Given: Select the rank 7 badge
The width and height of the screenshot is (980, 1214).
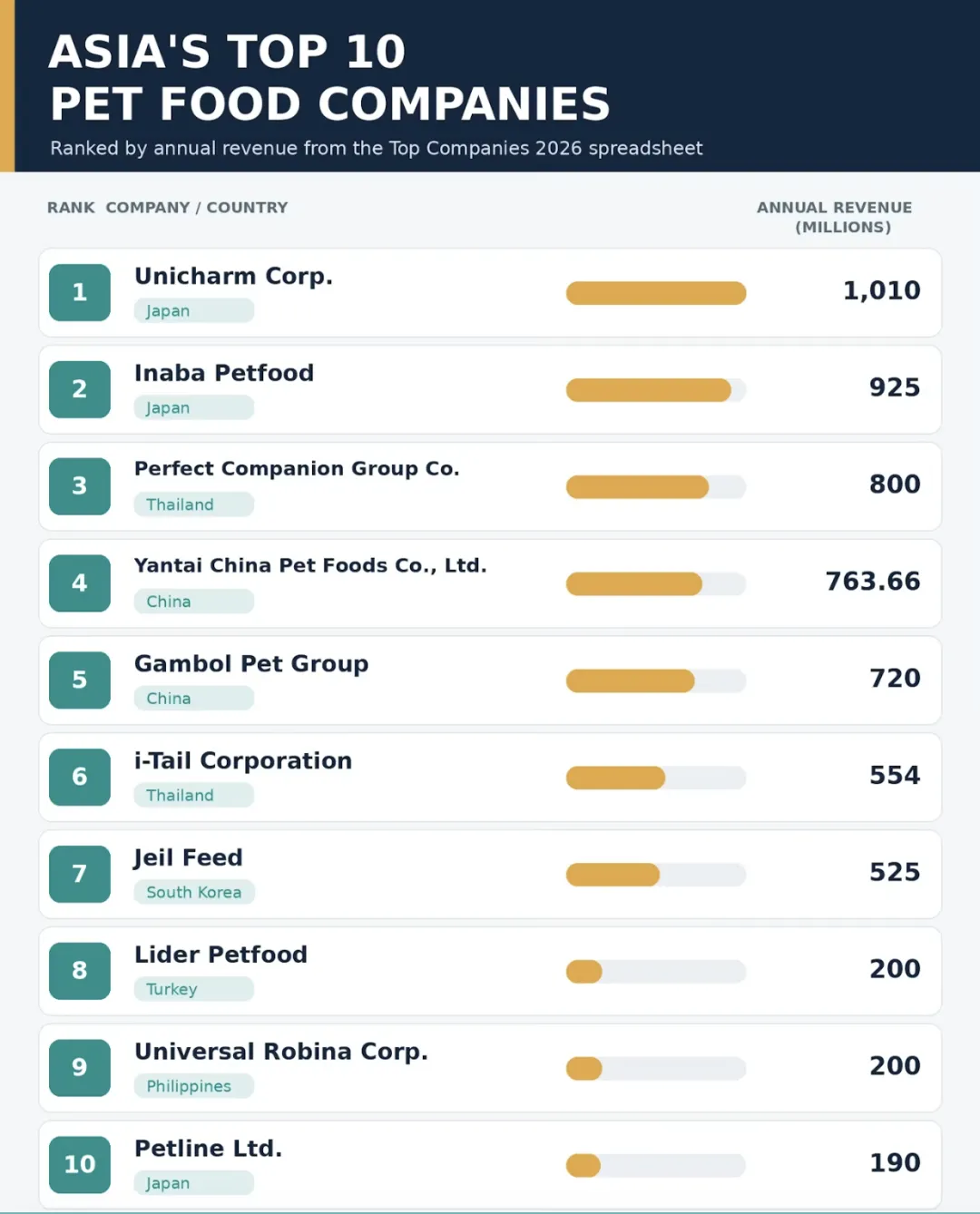Looking at the screenshot, I should coord(80,874).
